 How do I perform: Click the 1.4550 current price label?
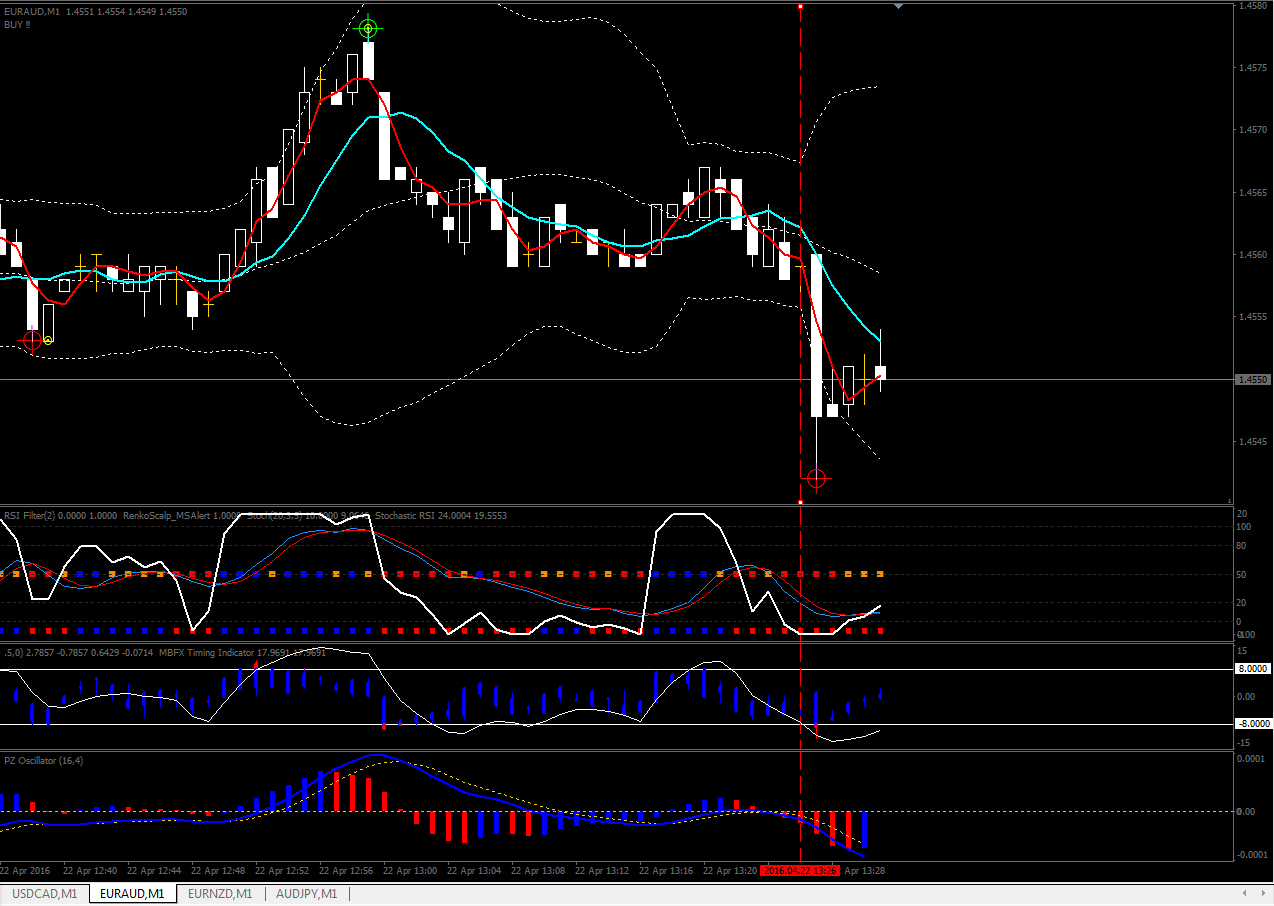[1254, 379]
